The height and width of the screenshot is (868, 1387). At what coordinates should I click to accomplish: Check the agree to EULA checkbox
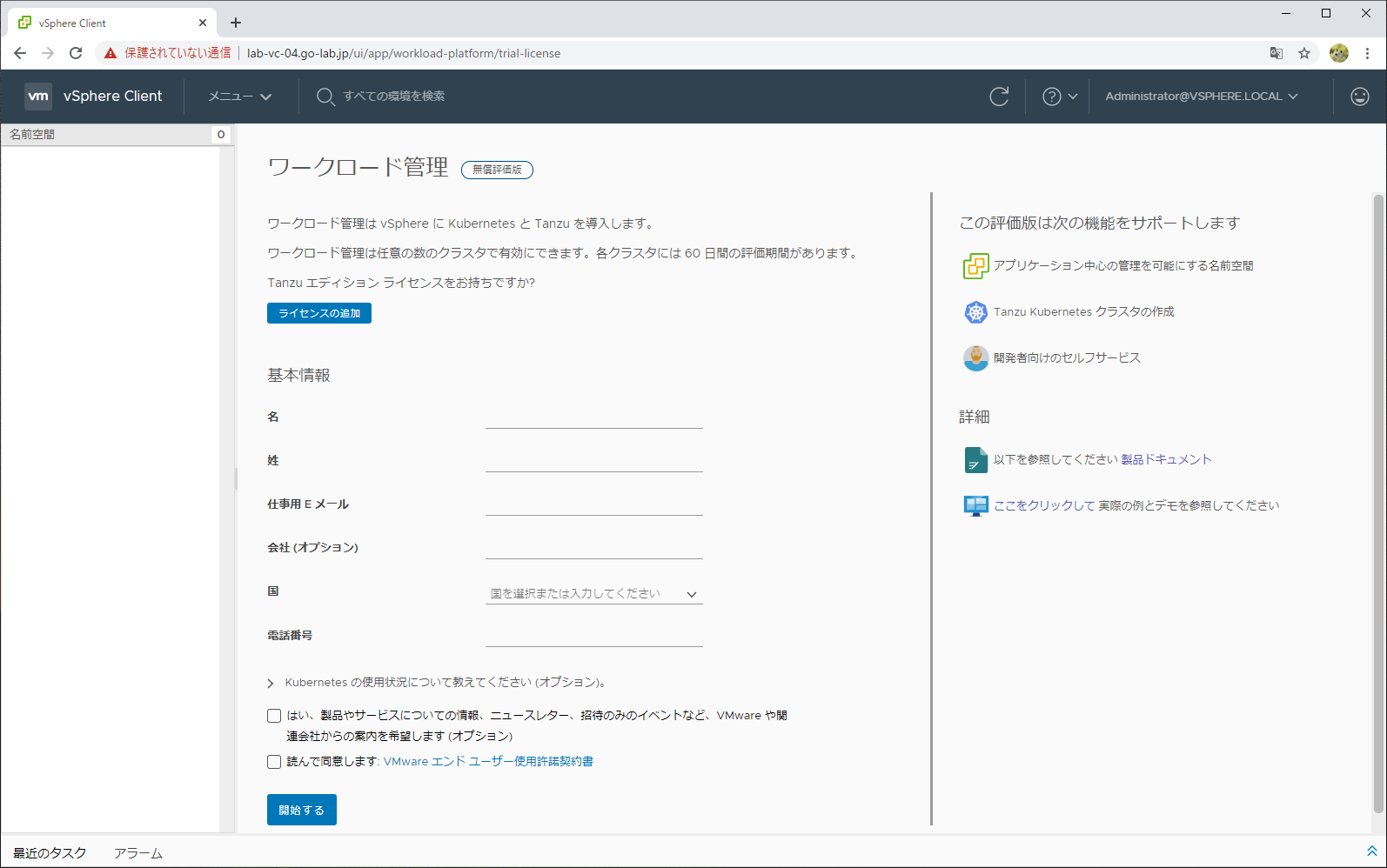pos(274,762)
